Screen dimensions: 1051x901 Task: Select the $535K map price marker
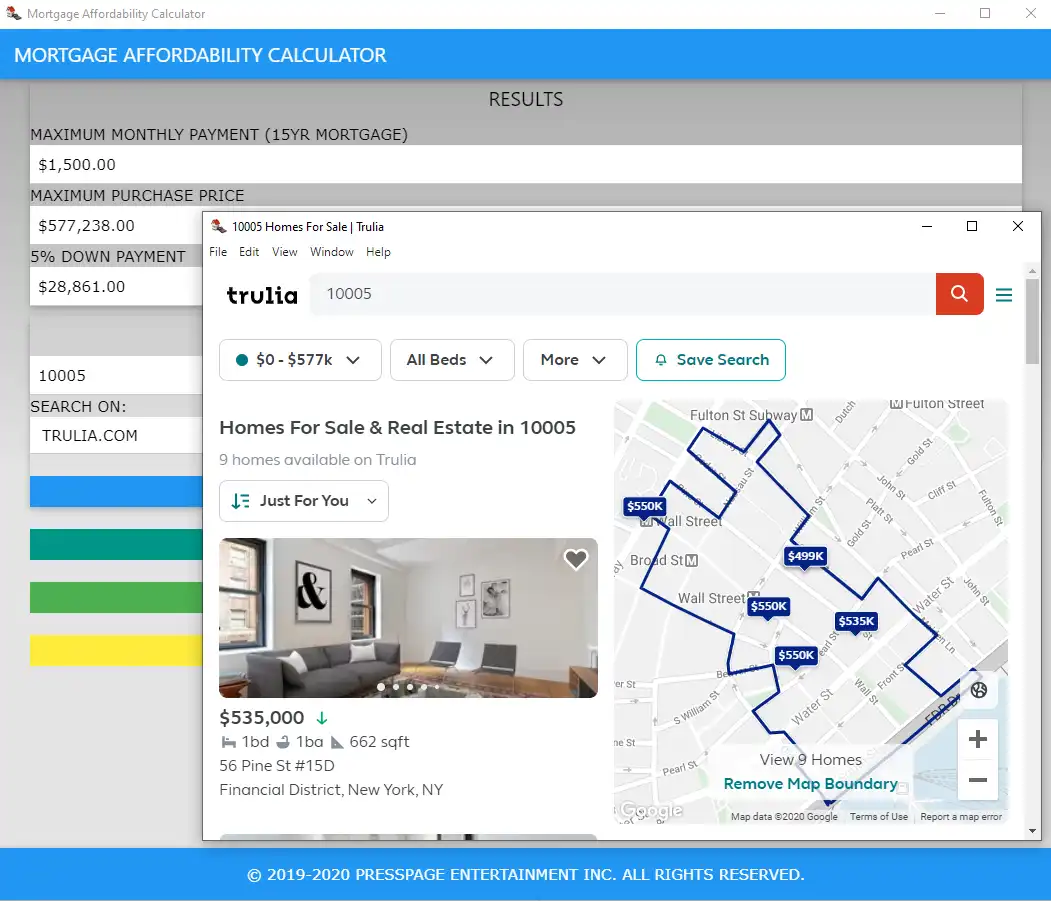click(x=856, y=621)
